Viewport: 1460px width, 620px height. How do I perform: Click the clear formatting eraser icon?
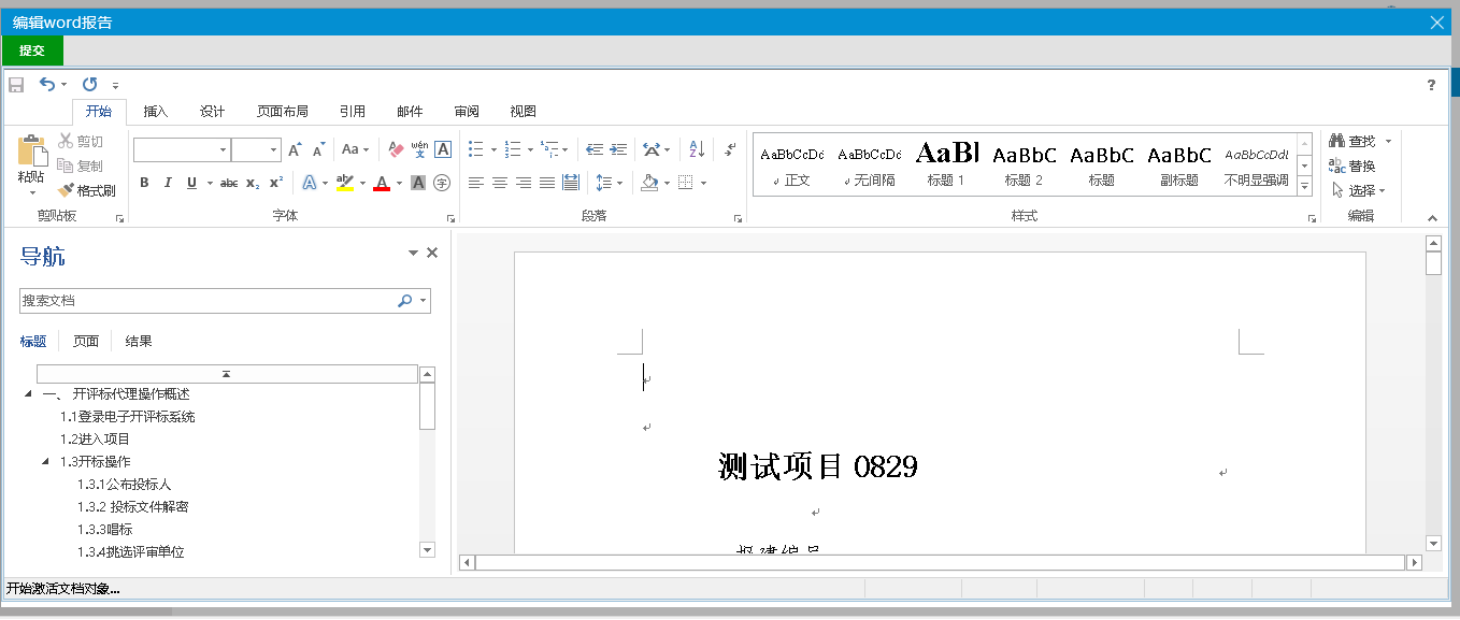coord(395,150)
